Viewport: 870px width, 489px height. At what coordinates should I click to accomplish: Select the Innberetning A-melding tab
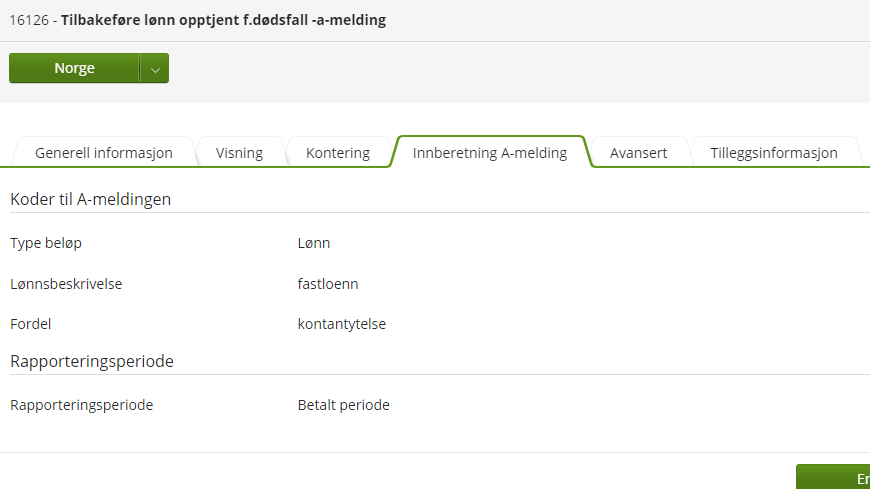[x=490, y=153]
